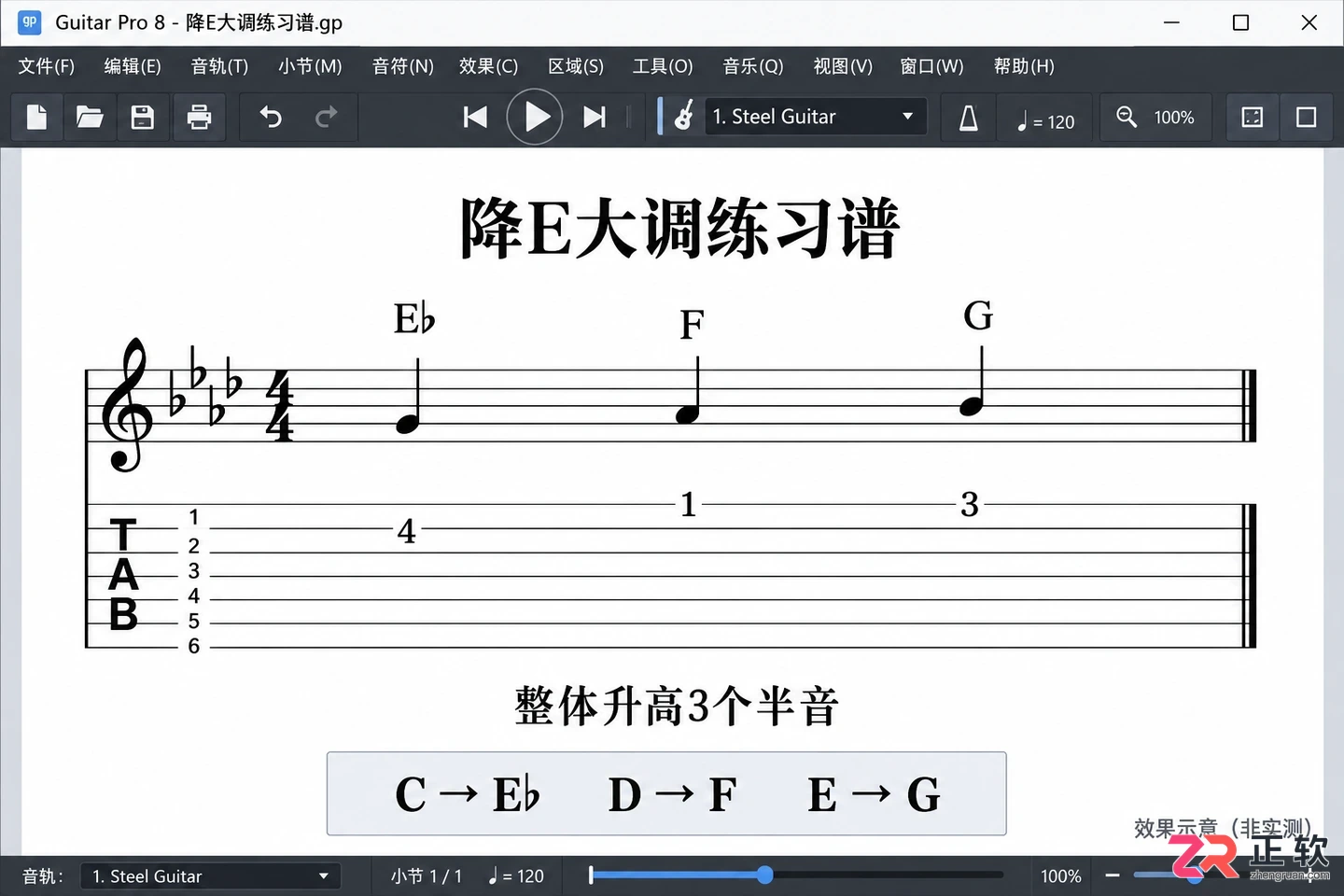Click the D → F transposition text
The height and width of the screenshot is (896, 1344).
(x=673, y=795)
